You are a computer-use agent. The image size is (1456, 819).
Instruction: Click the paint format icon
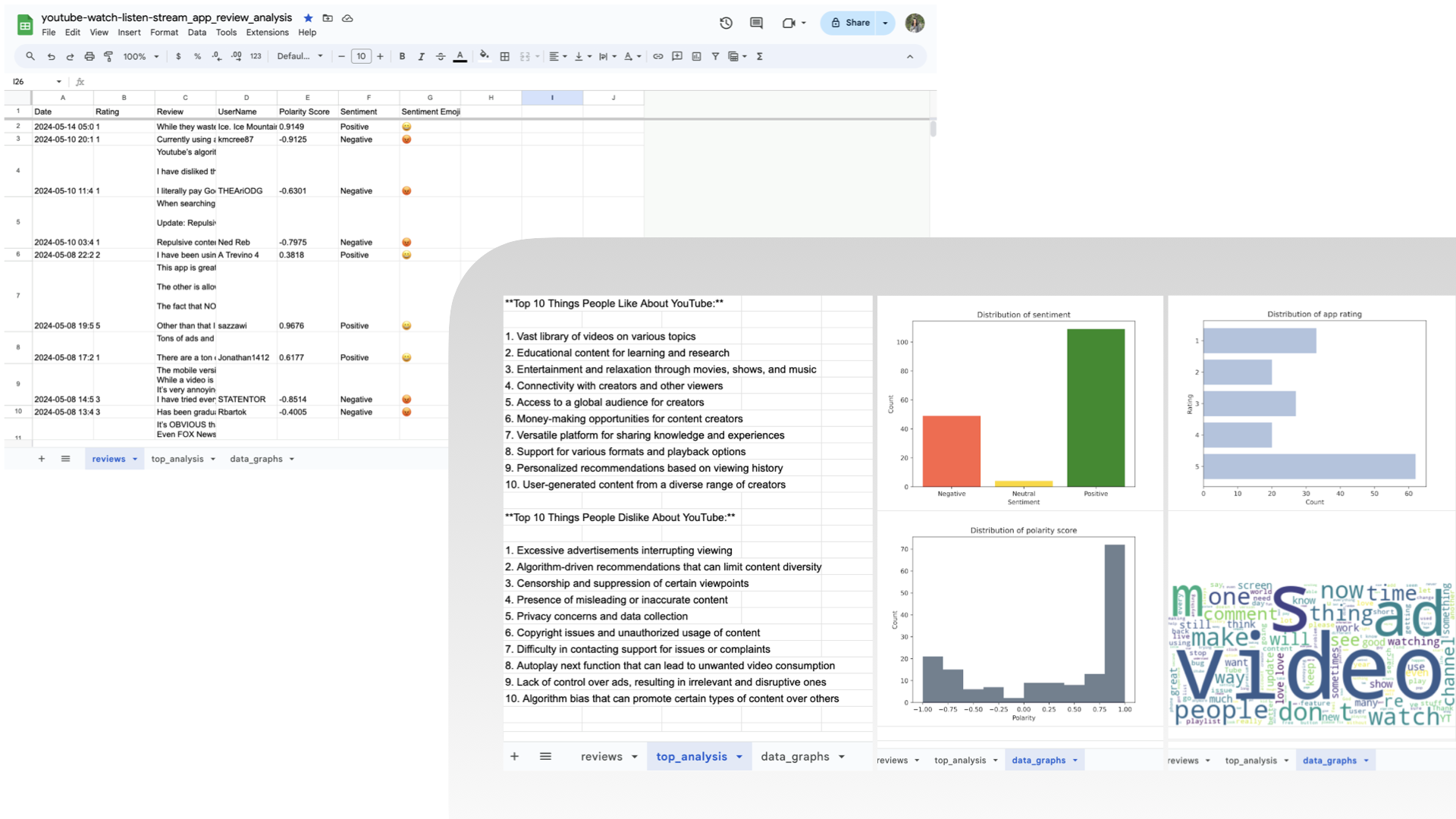[x=108, y=56]
